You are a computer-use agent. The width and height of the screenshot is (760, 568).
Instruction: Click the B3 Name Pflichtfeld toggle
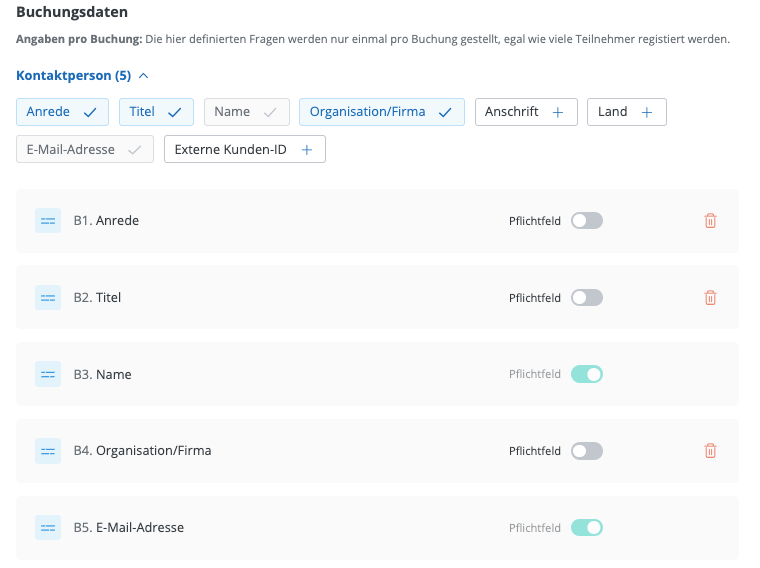click(587, 374)
